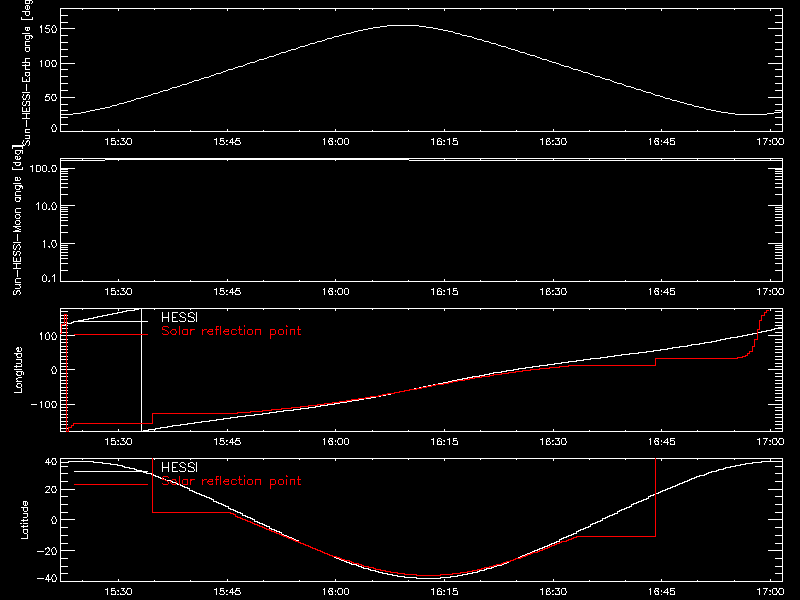Click the -40 tick label on the Latitude axis
Screen dimensions: 800x600
[47, 579]
